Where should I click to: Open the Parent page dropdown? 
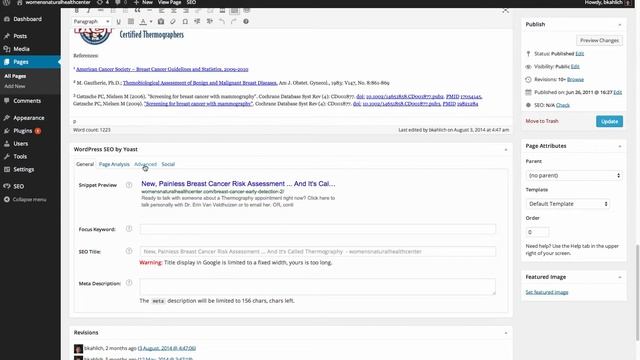[573, 175]
